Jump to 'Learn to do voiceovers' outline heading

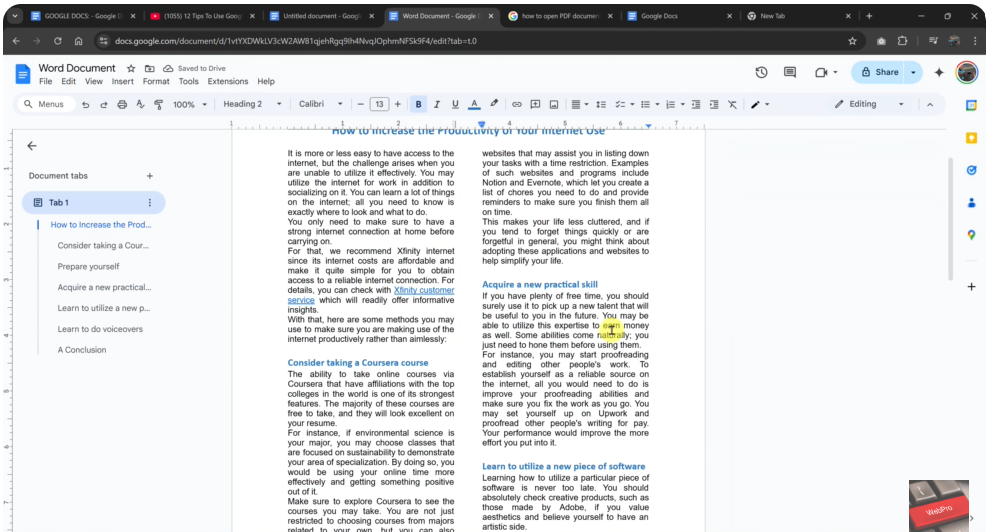(100, 329)
